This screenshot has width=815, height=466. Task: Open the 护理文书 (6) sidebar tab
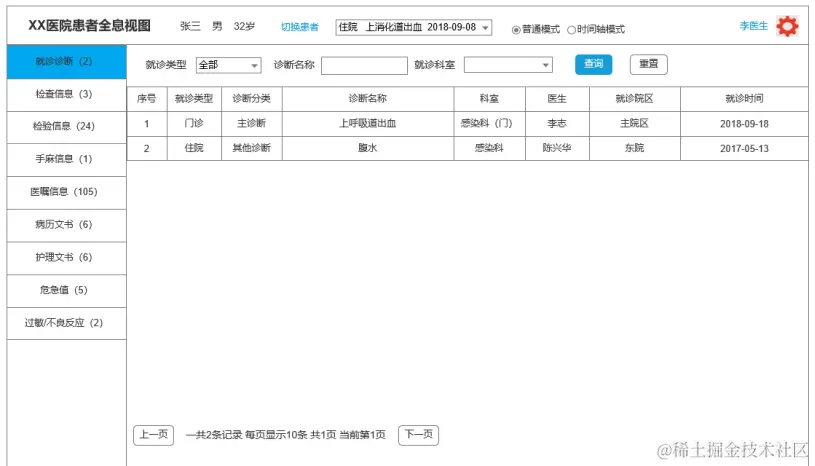[x=67, y=258]
